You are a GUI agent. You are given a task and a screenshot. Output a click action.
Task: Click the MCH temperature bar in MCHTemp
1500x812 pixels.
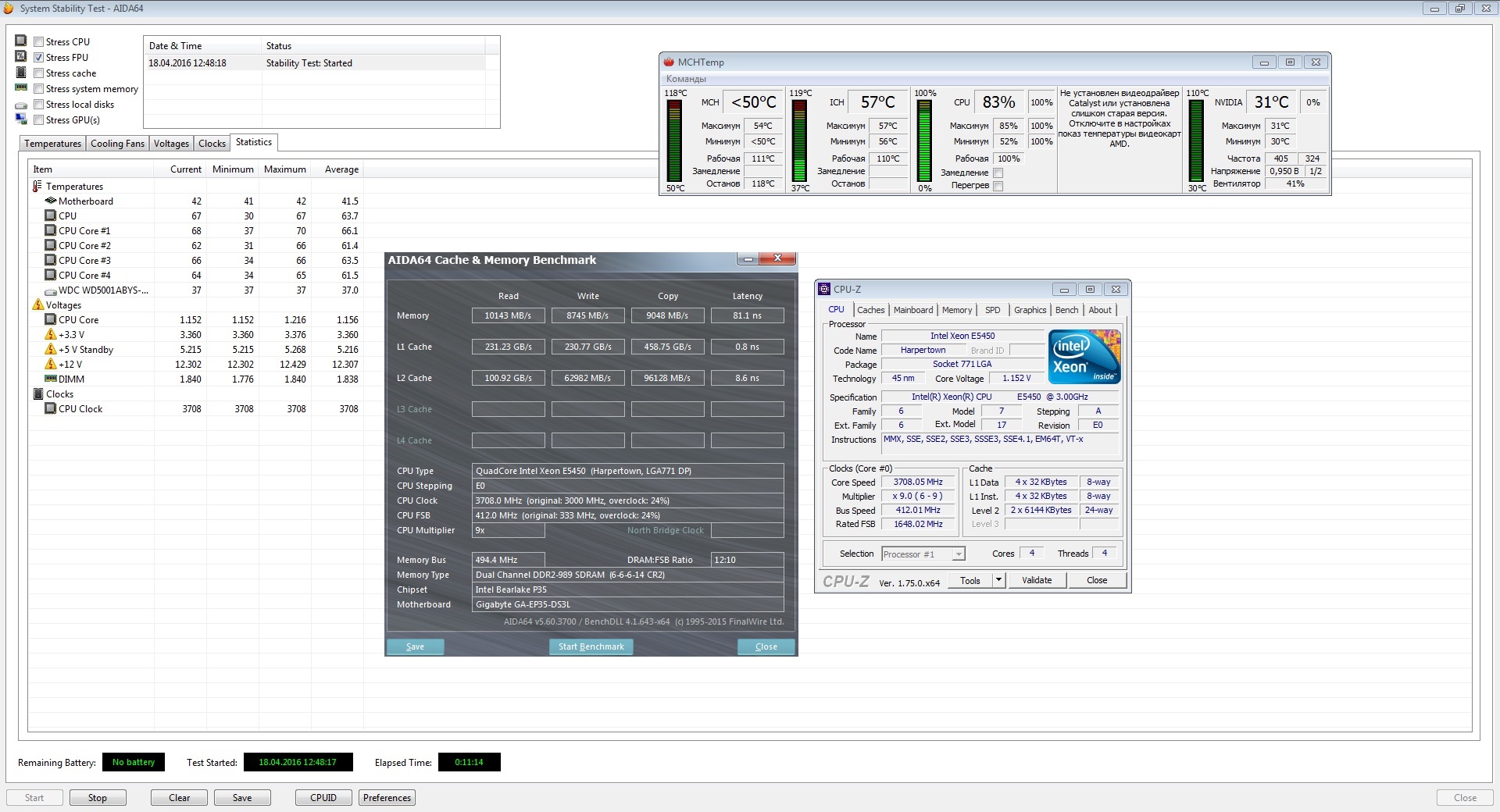point(673,141)
